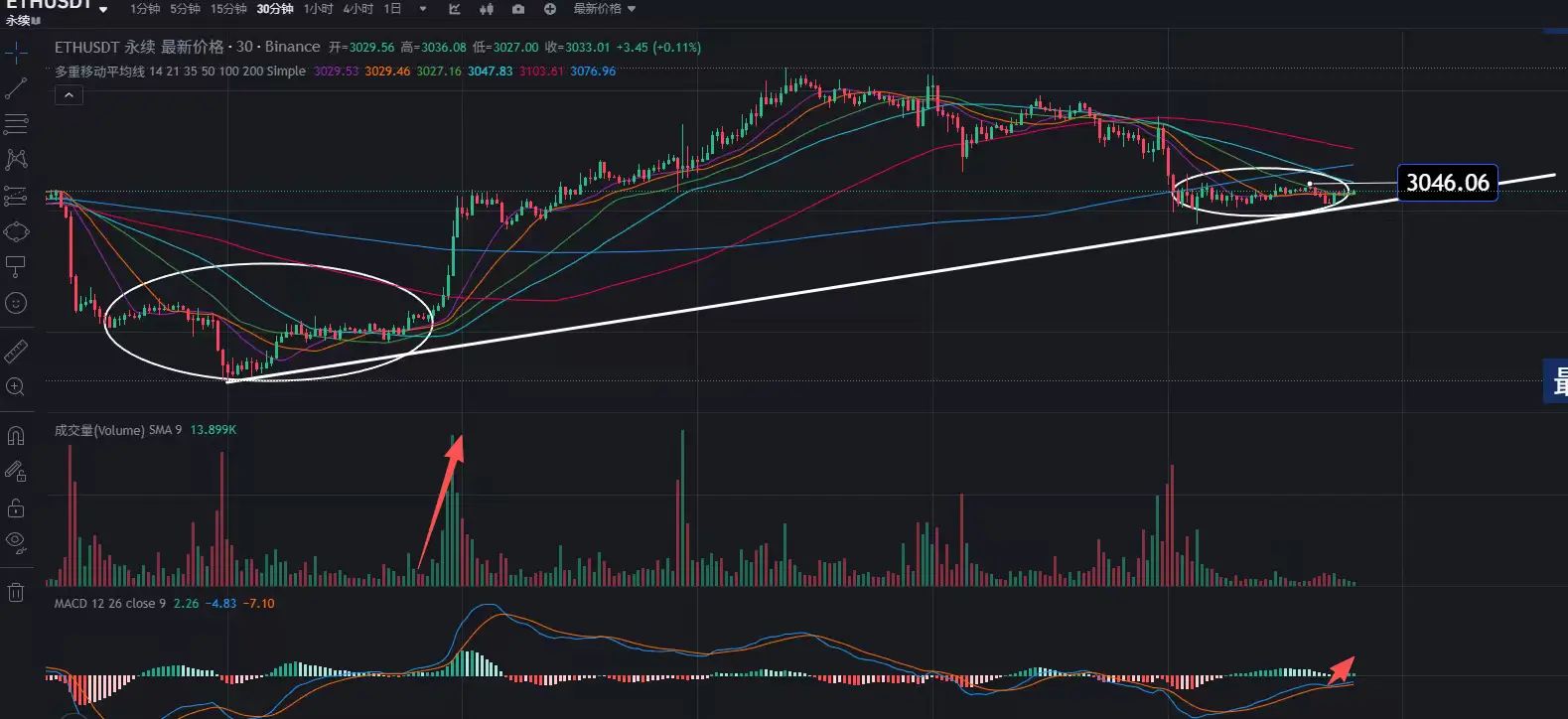Click the MACD line value -4.83
This screenshot has width=1568, height=719.
(x=220, y=603)
